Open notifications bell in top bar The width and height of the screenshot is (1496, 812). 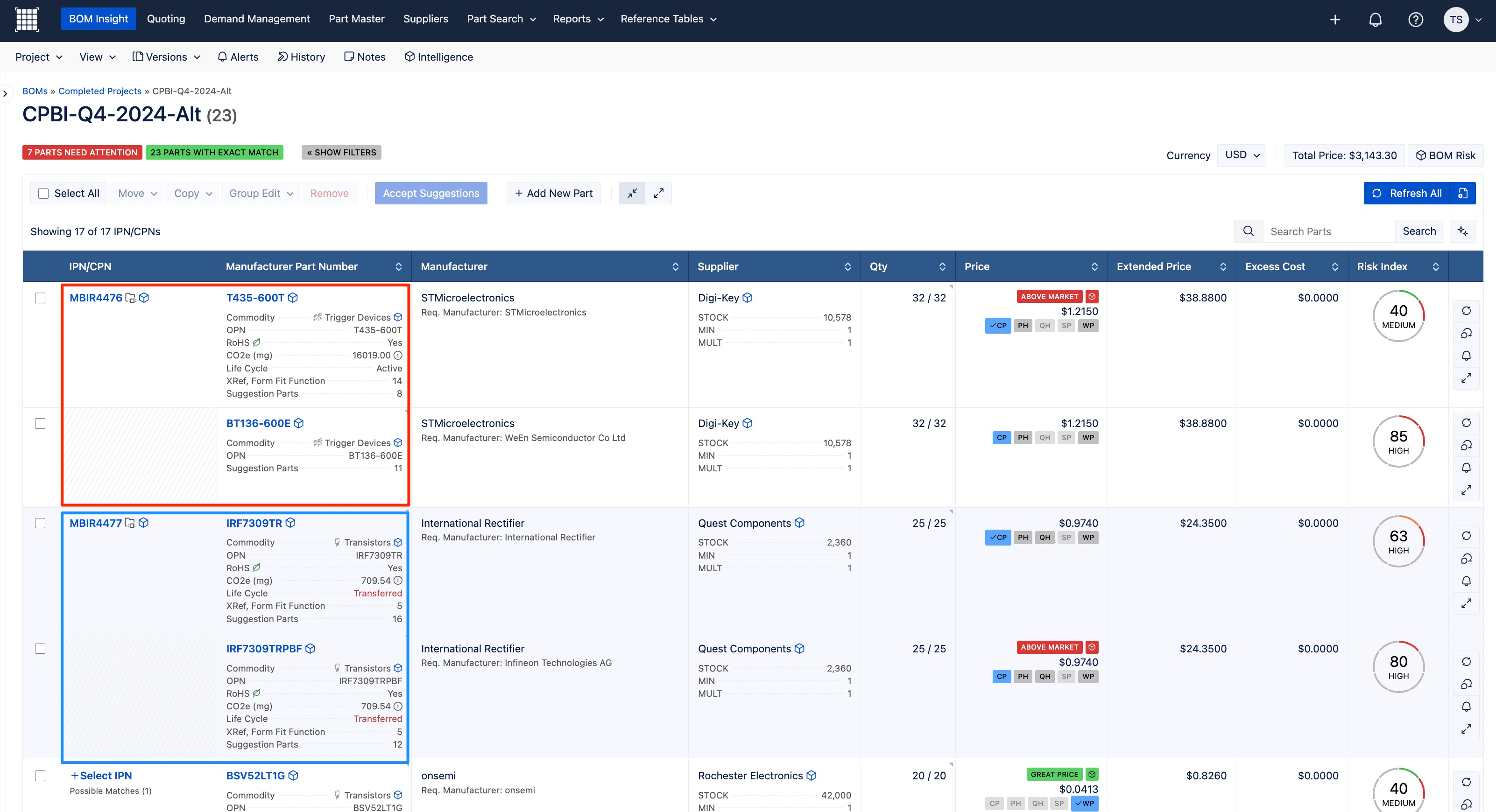(1375, 20)
